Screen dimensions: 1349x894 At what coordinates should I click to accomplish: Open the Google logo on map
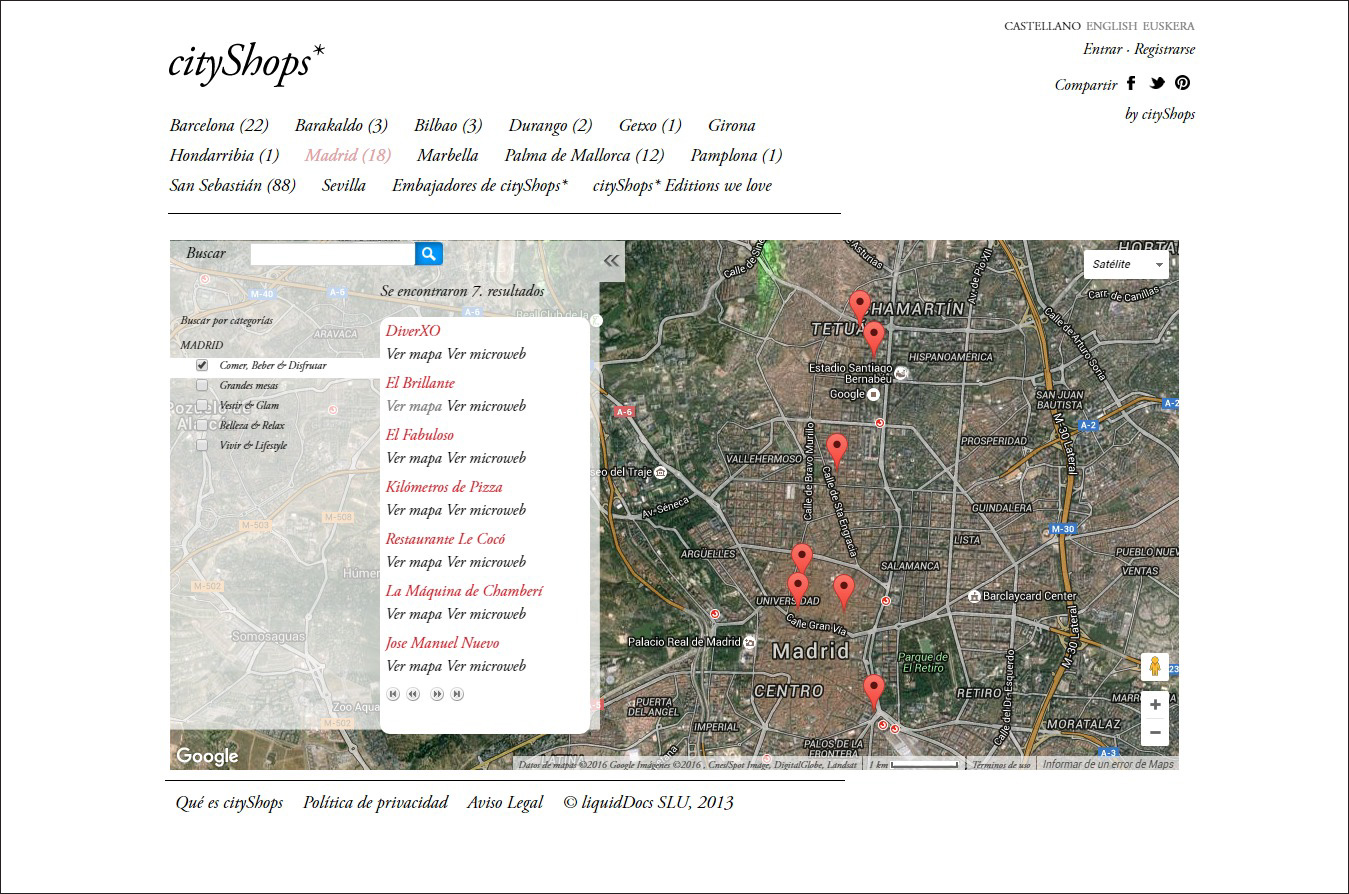(207, 756)
